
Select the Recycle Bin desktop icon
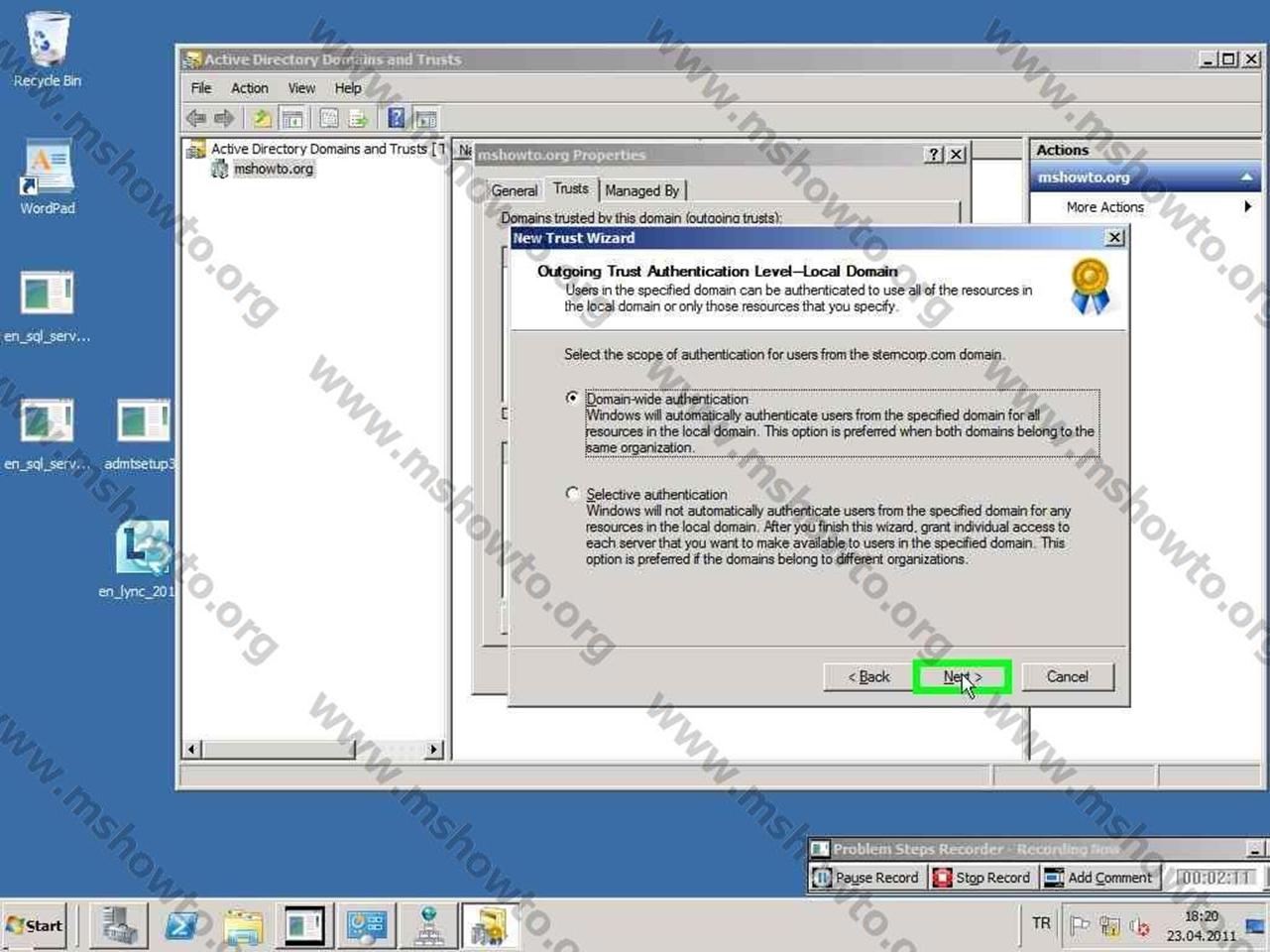pos(47,50)
